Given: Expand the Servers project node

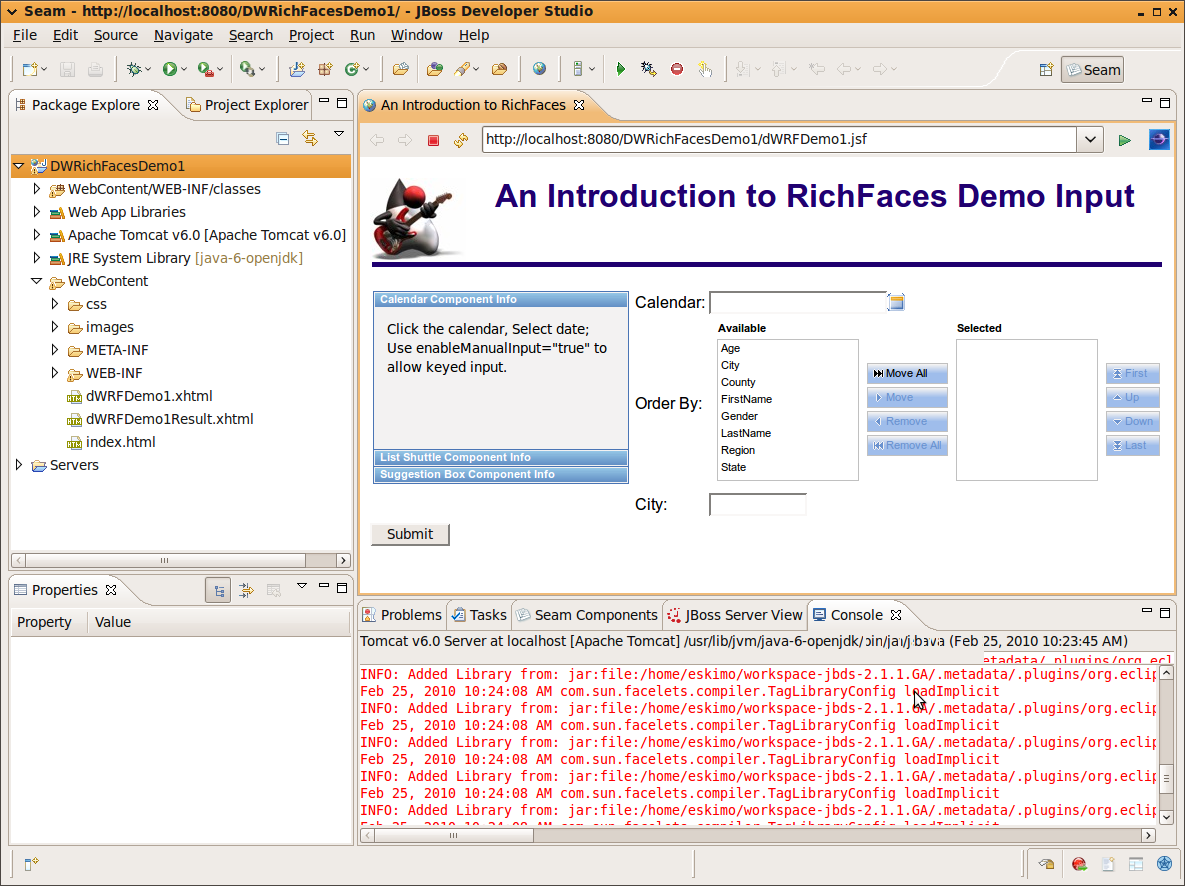Looking at the screenshot, I should coord(19,465).
